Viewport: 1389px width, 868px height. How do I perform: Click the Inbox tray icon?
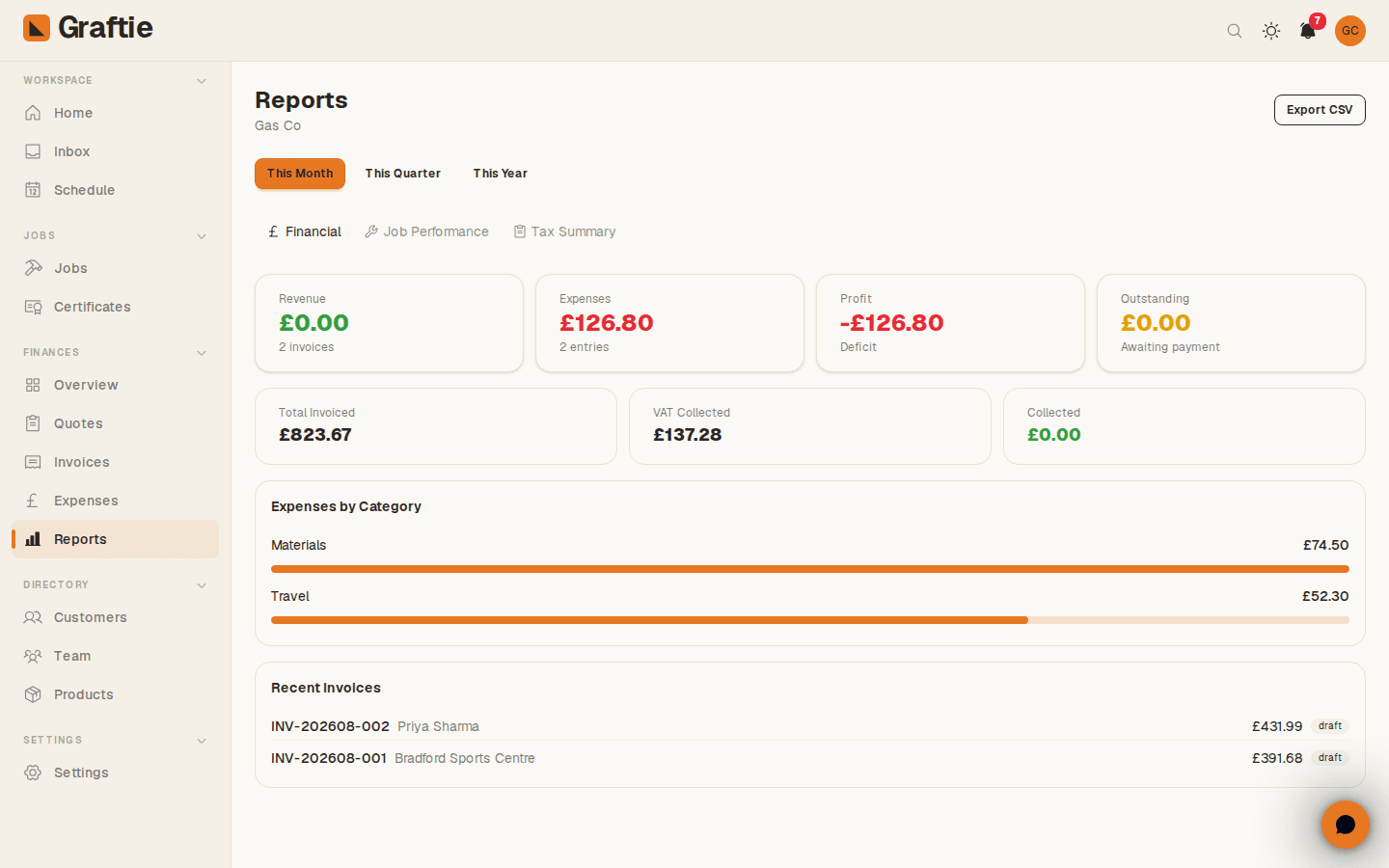pyautogui.click(x=33, y=151)
